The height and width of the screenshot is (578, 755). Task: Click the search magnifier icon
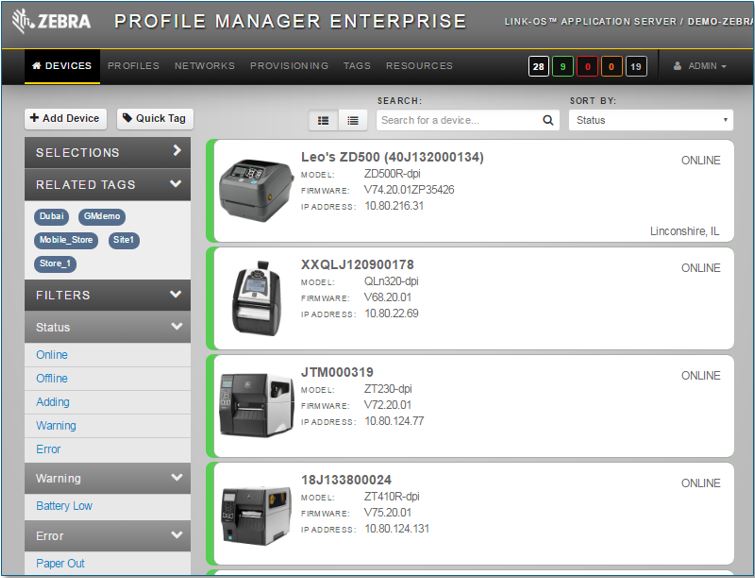(548, 120)
